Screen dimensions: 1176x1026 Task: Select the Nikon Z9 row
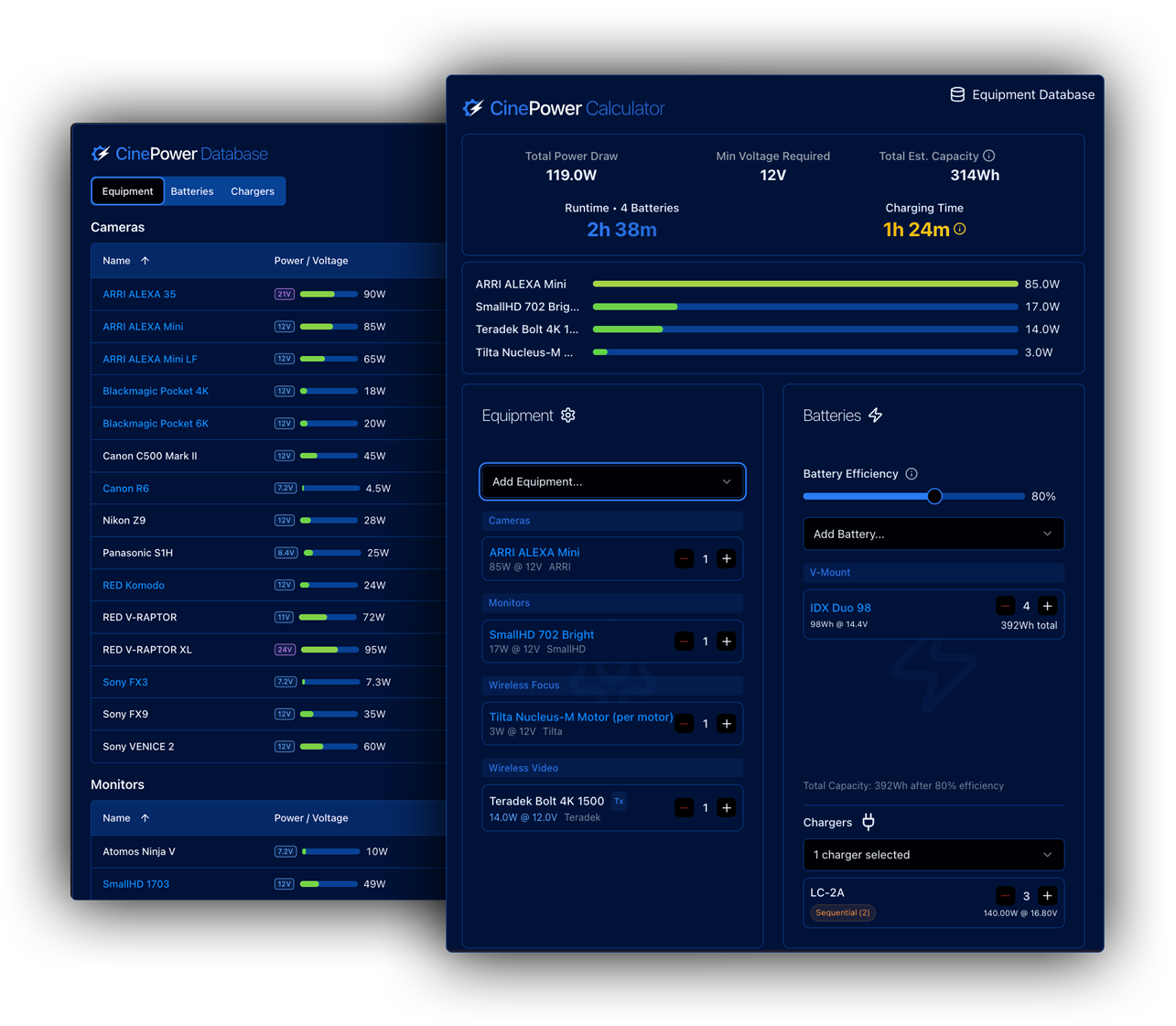point(268,520)
